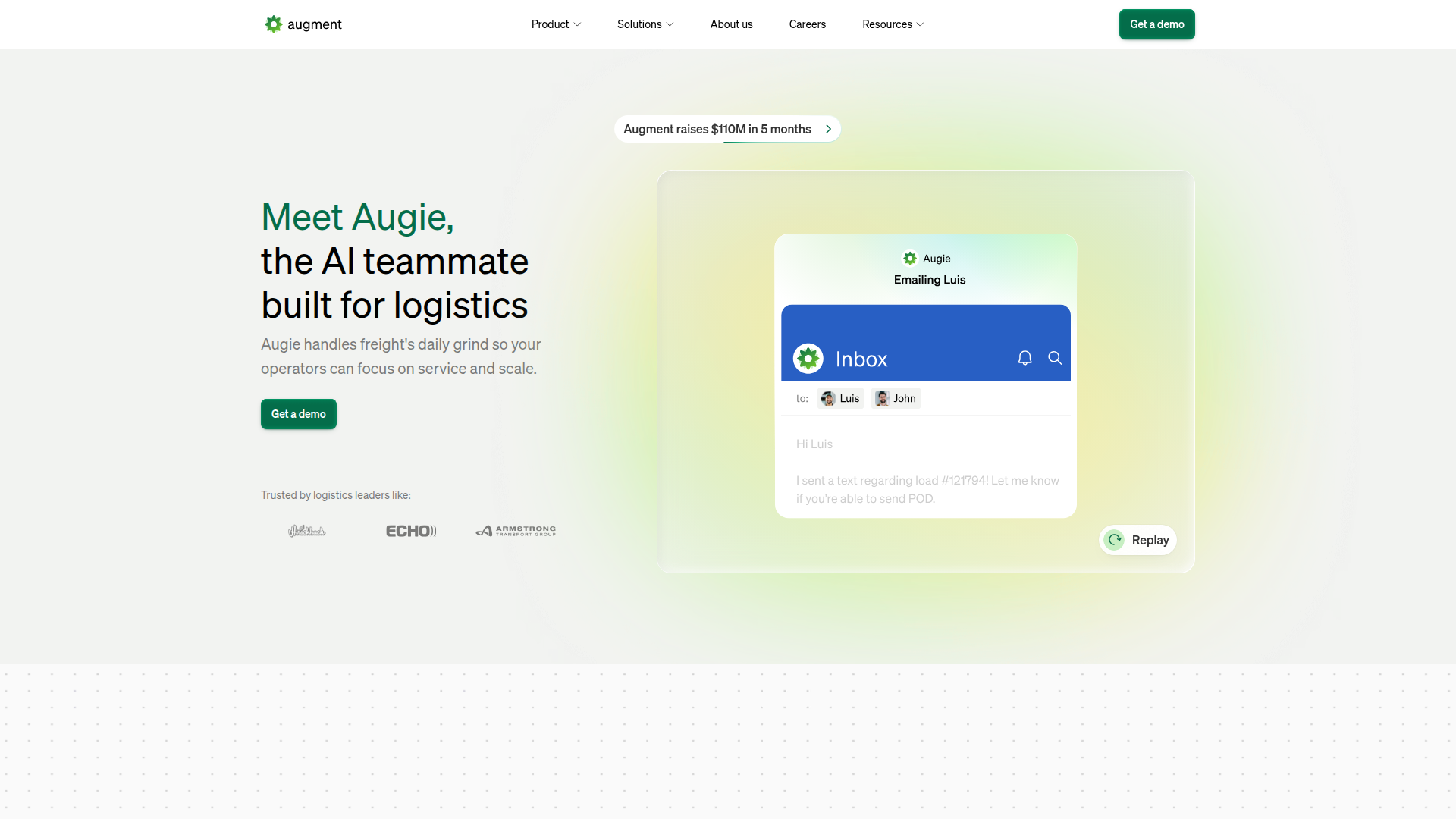Open the Careers page from the navigation
Image resolution: width=1456 pixels, height=819 pixels.
click(x=808, y=24)
